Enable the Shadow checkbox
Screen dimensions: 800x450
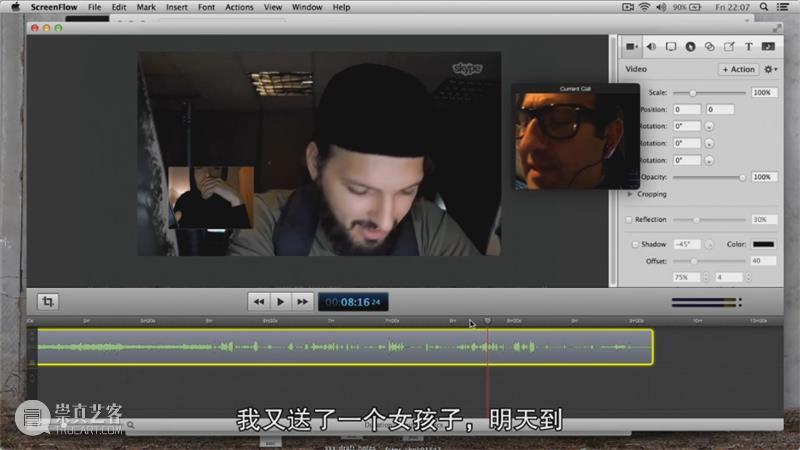[x=635, y=244]
